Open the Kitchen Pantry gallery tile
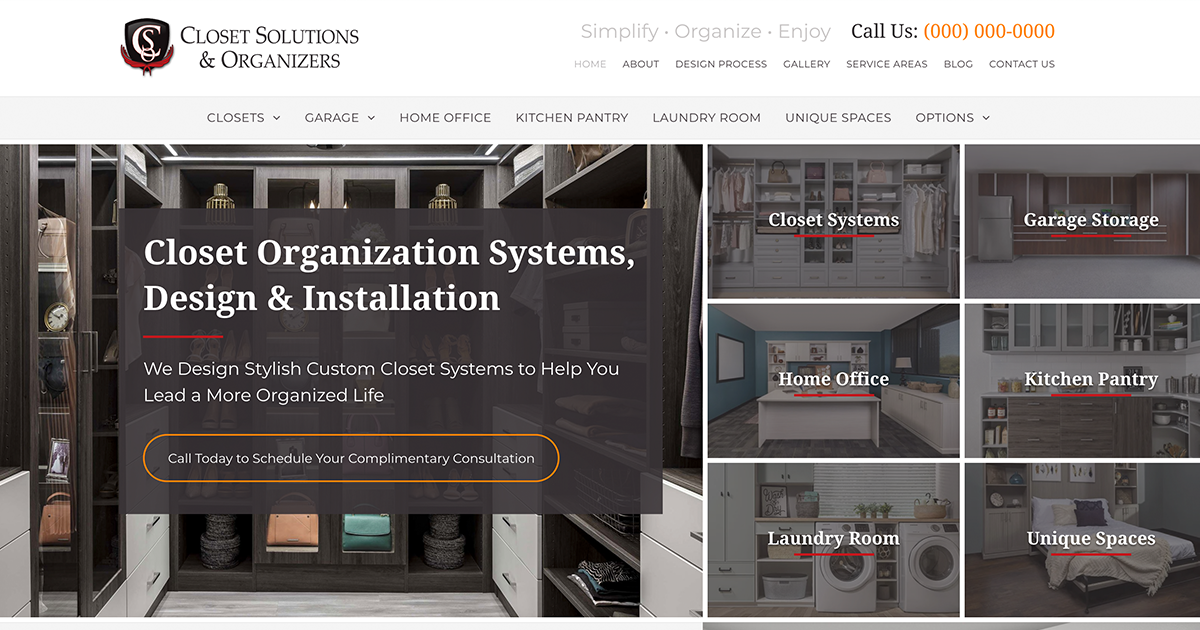Image resolution: width=1200 pixels, height=630 pixels. click(x=1091, y=380)
